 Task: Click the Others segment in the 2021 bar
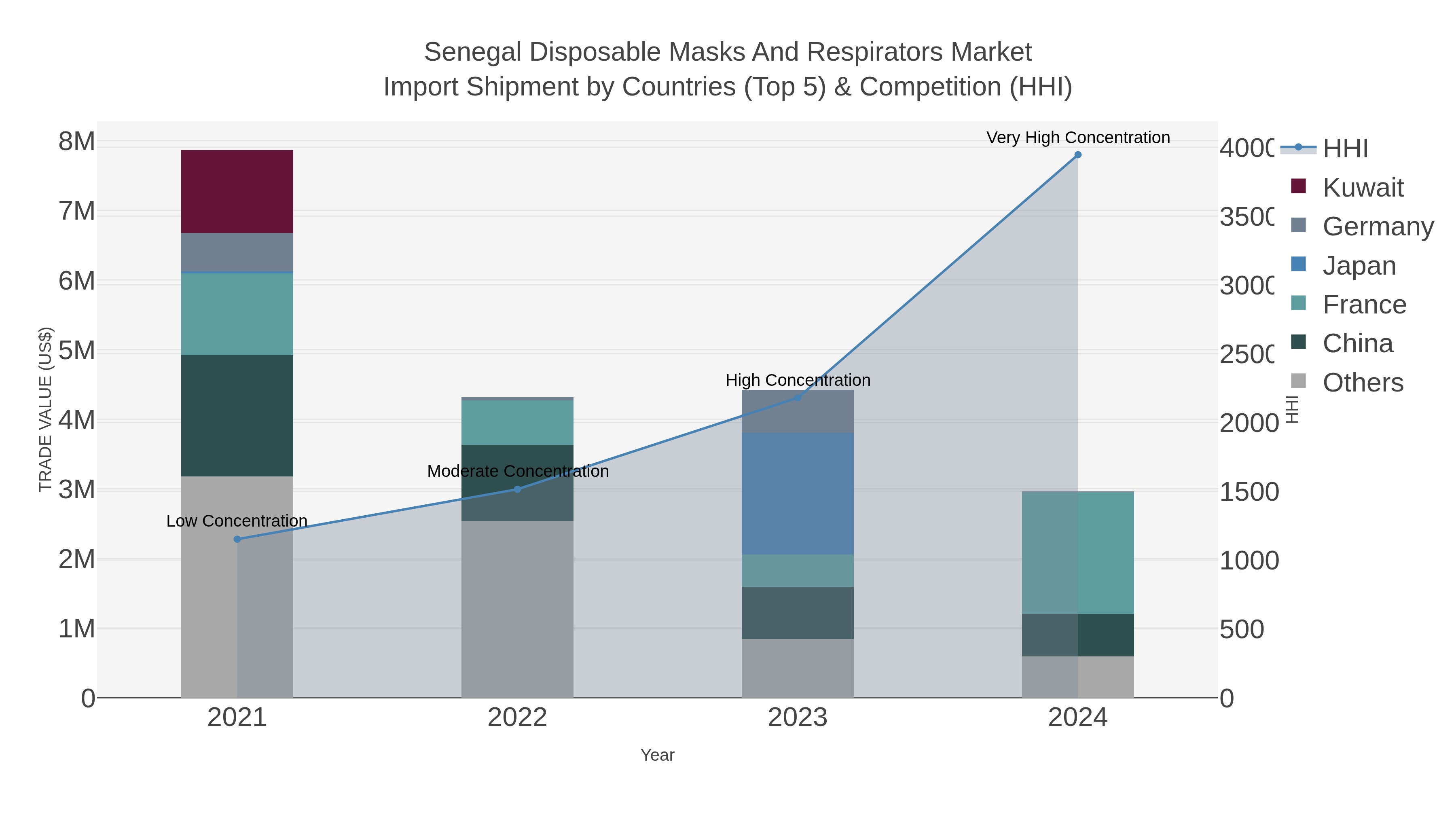pyautogui.click(x=237, y=587)
